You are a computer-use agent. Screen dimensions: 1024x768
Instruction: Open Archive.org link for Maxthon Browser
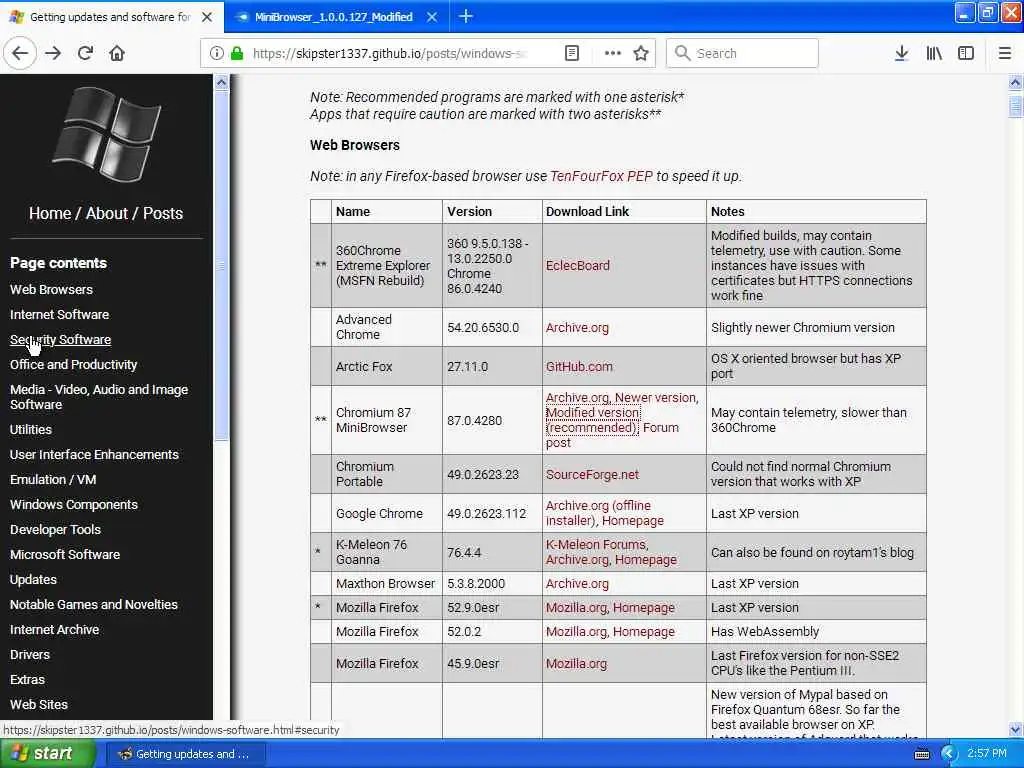click(x=577, y=583)
